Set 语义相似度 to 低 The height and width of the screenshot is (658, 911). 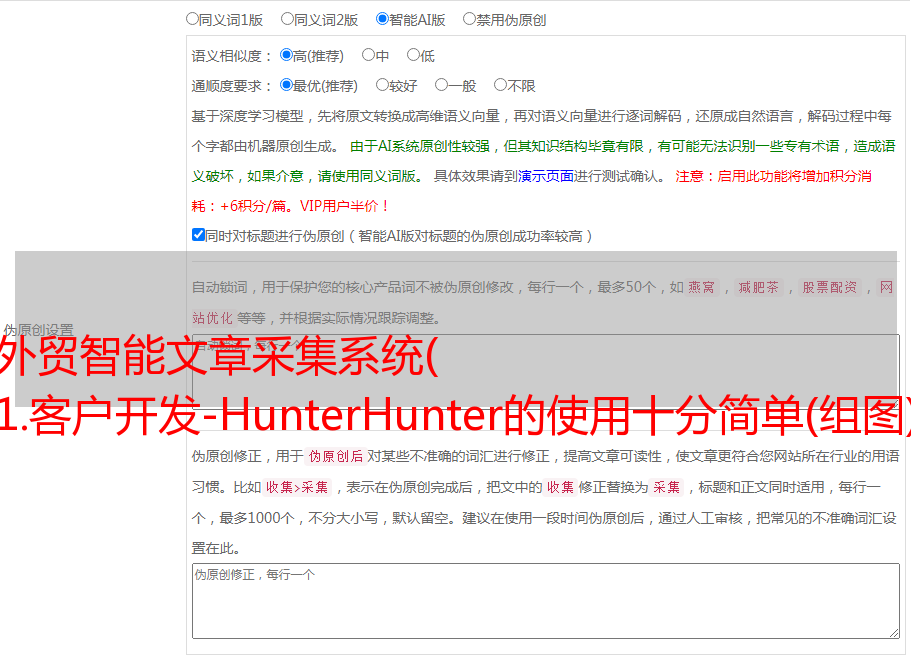click(x=413, y=55)
